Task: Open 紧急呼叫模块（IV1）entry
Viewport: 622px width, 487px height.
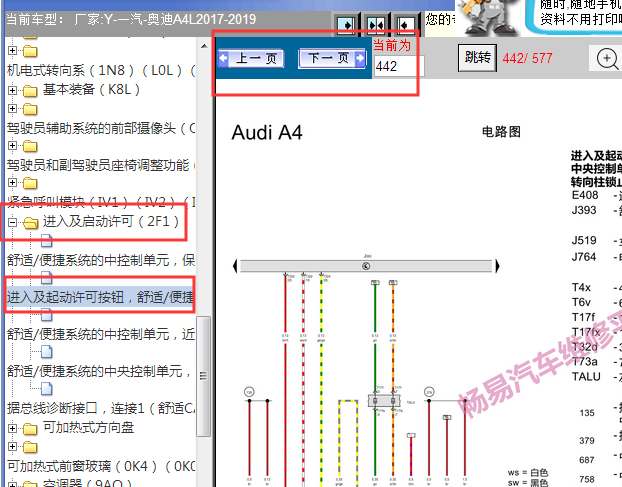Action: (101, 202)
